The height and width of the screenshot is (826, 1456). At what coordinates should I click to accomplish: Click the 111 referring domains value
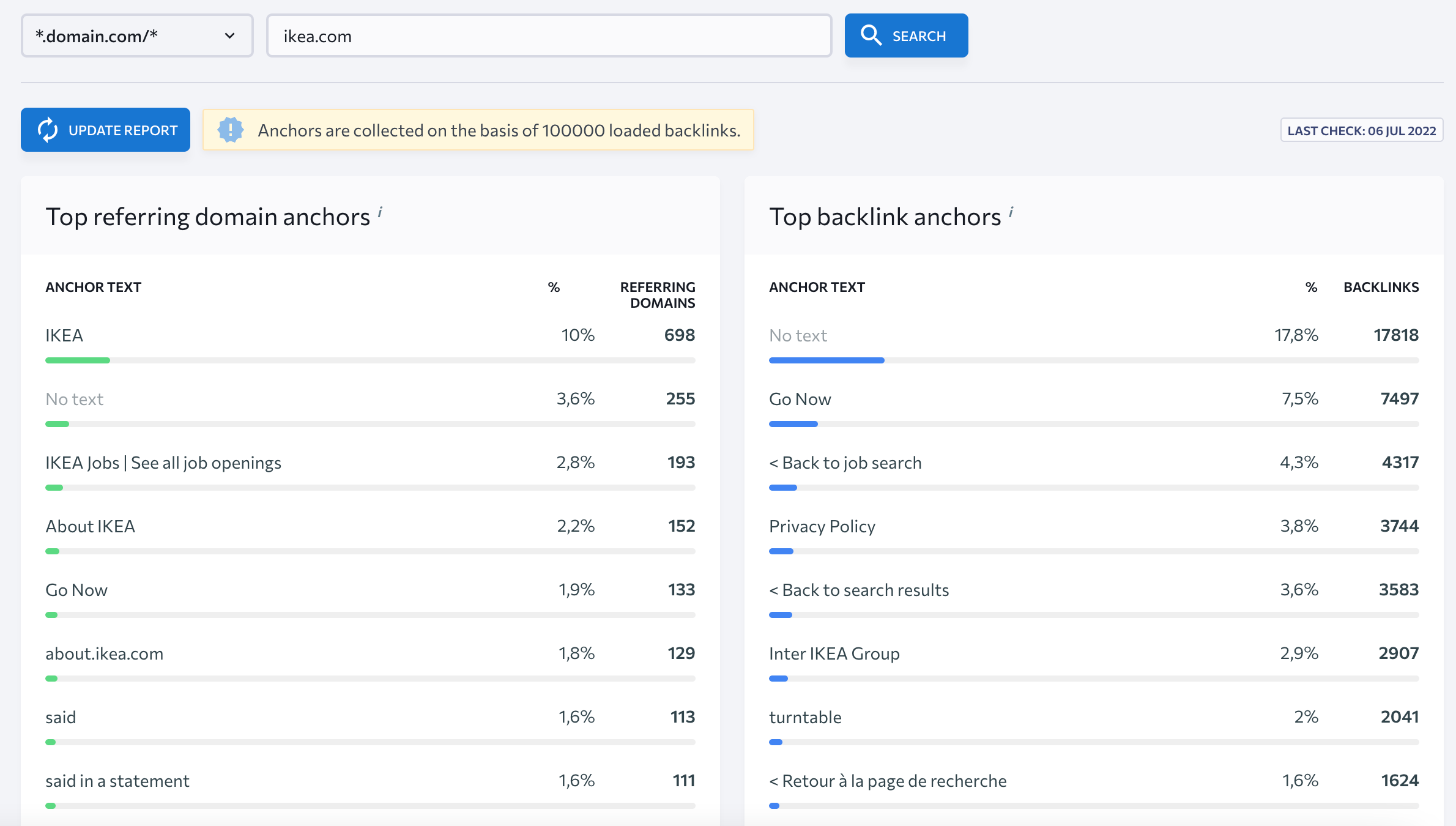pyautogui.click(x=684, y=780)
